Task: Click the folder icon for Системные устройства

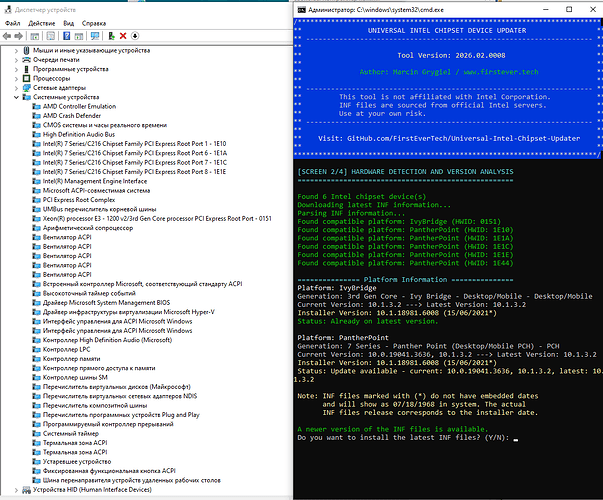Action: 26,97
